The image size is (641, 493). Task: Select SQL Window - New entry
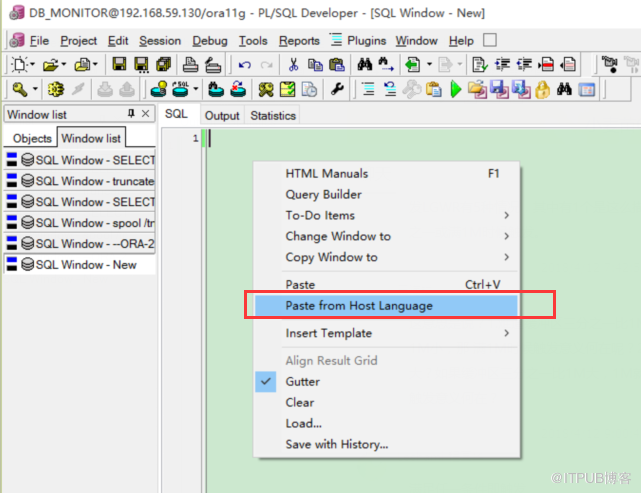pos(80,264)
